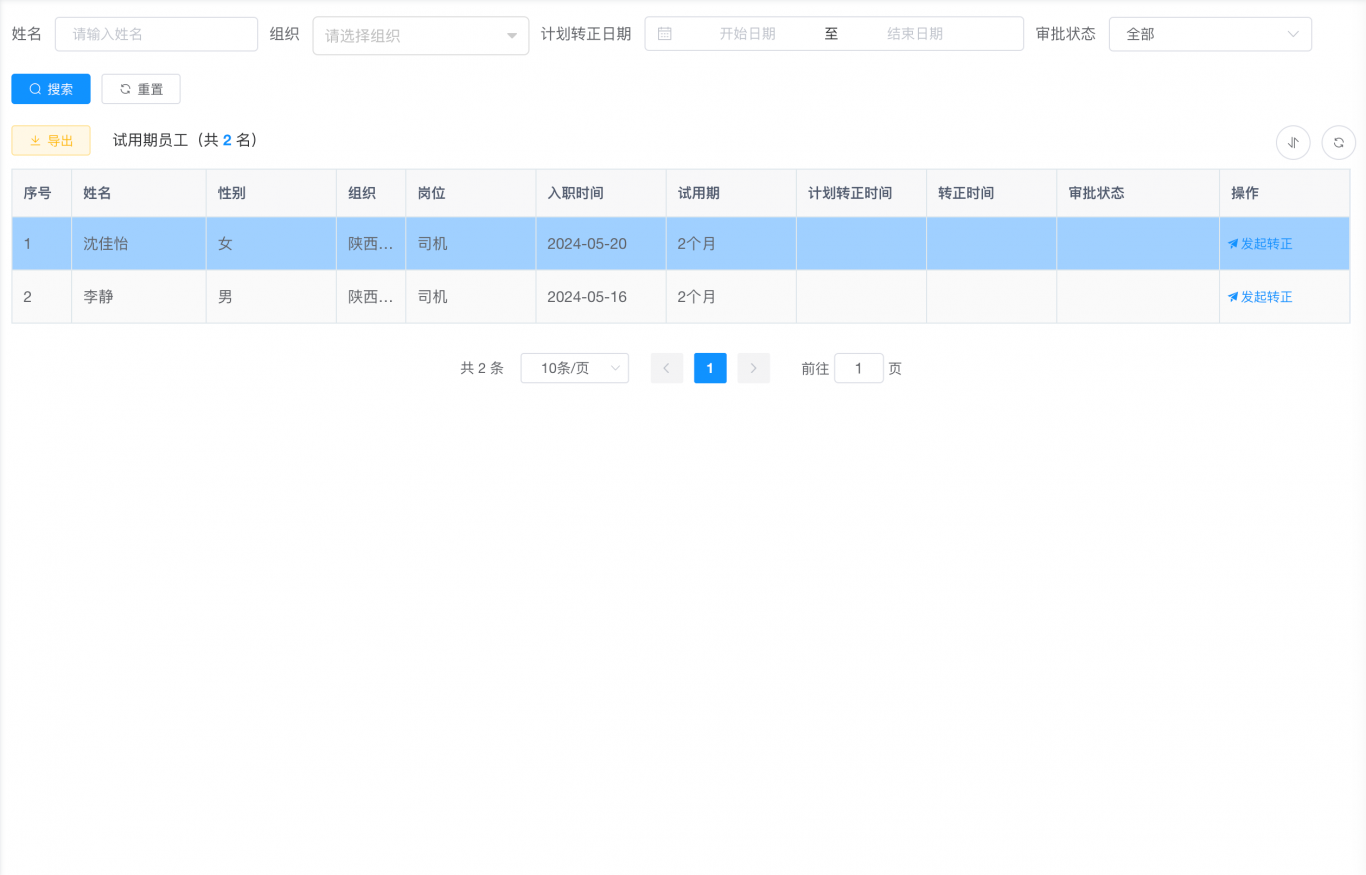1366x875 pixels.
Task: Click the 性别 column header
Action: coord(272,193)
